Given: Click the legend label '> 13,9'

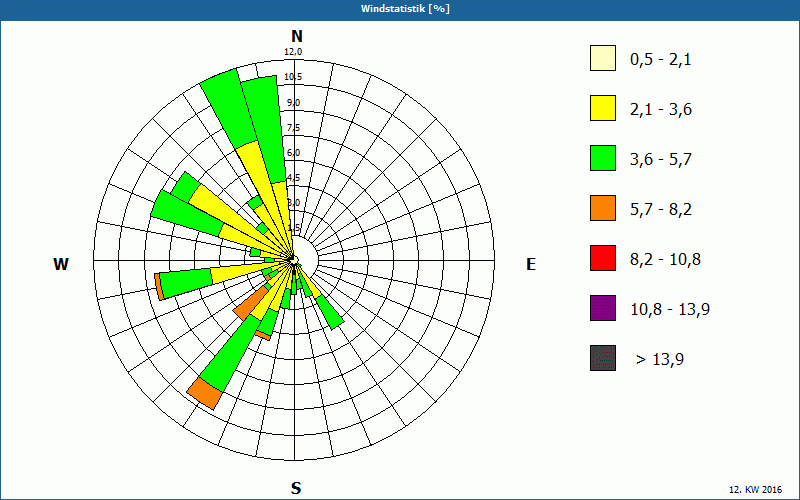Looking at the screenshot, I should pos(660,360).
